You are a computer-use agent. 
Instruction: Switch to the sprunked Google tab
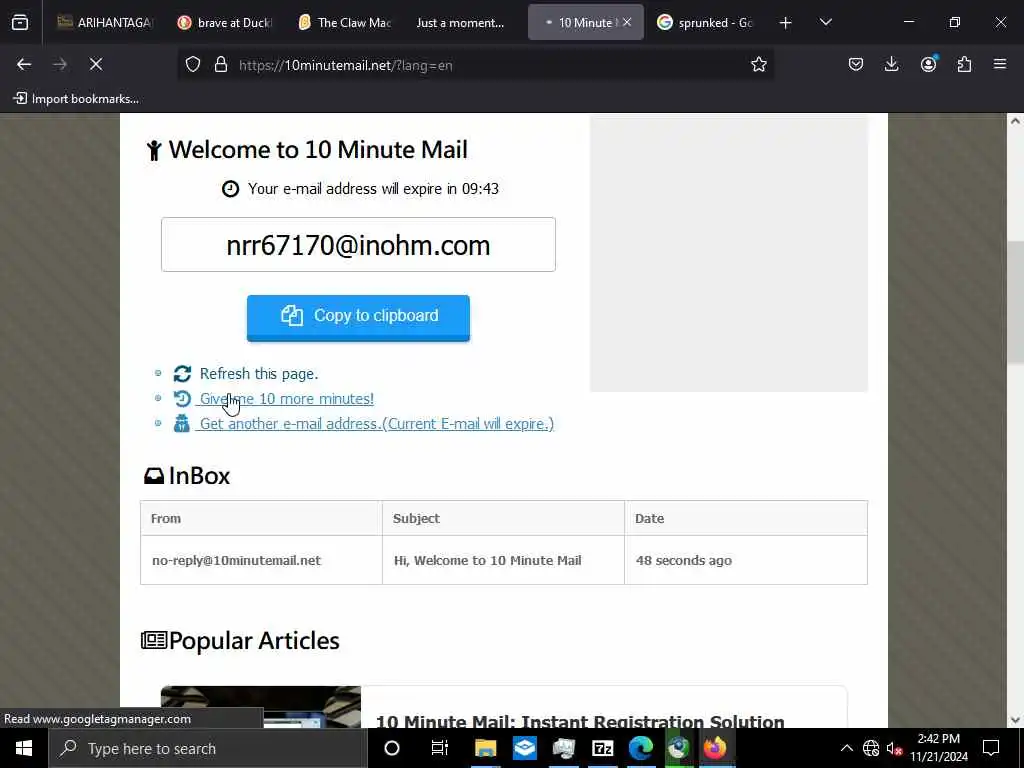[x=705, y=23]
